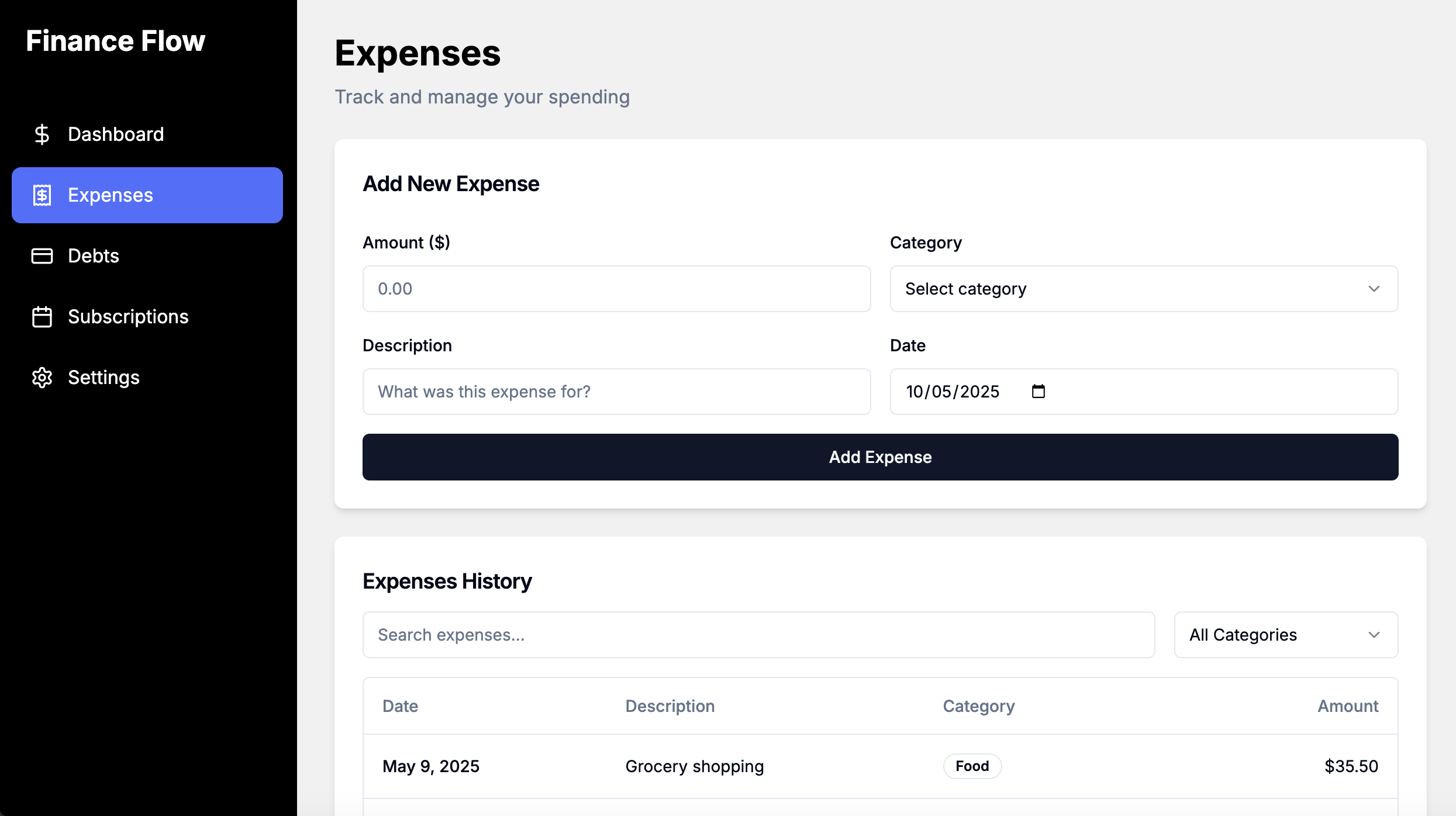
Task: Click the Expenses receipt icon in sidebar
Action: tap(42, 195)
